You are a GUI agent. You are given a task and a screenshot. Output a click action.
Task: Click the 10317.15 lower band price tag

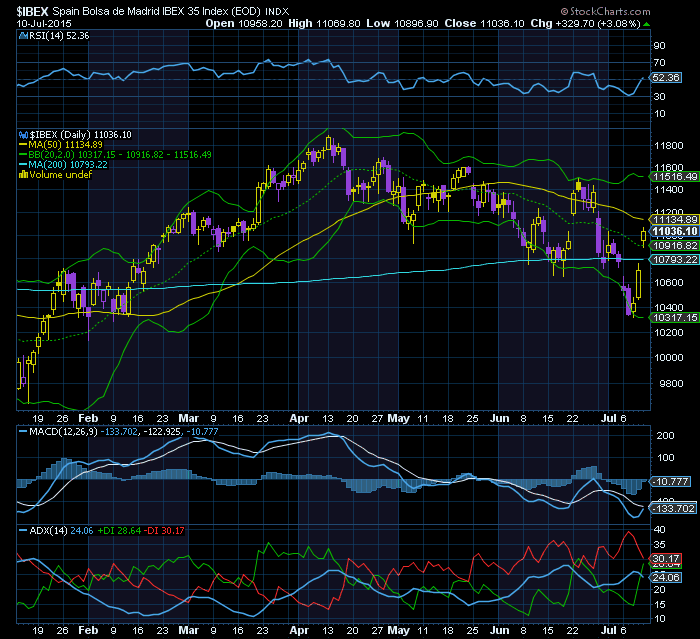[x=675, y=317]
